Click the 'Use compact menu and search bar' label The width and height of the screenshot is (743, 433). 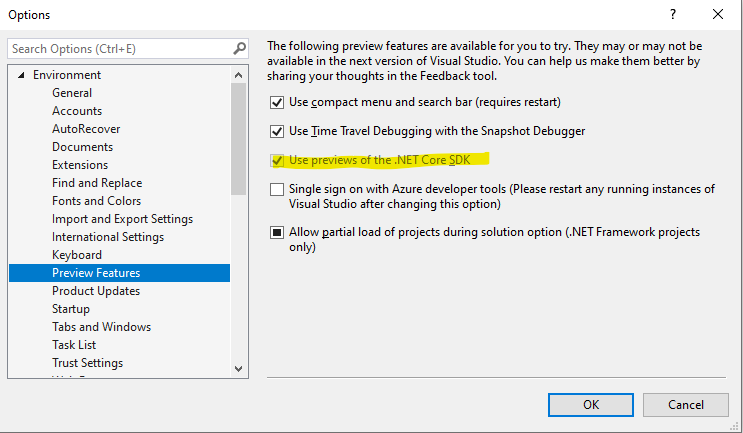pos(425,102)
